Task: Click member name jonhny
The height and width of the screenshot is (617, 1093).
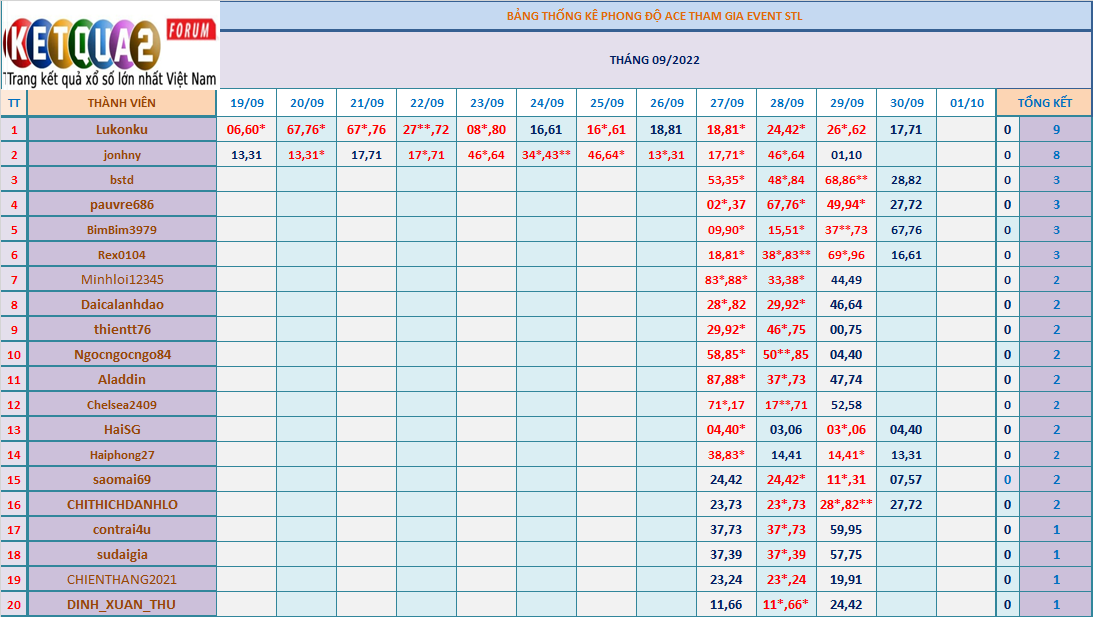Action: point(121,155)
